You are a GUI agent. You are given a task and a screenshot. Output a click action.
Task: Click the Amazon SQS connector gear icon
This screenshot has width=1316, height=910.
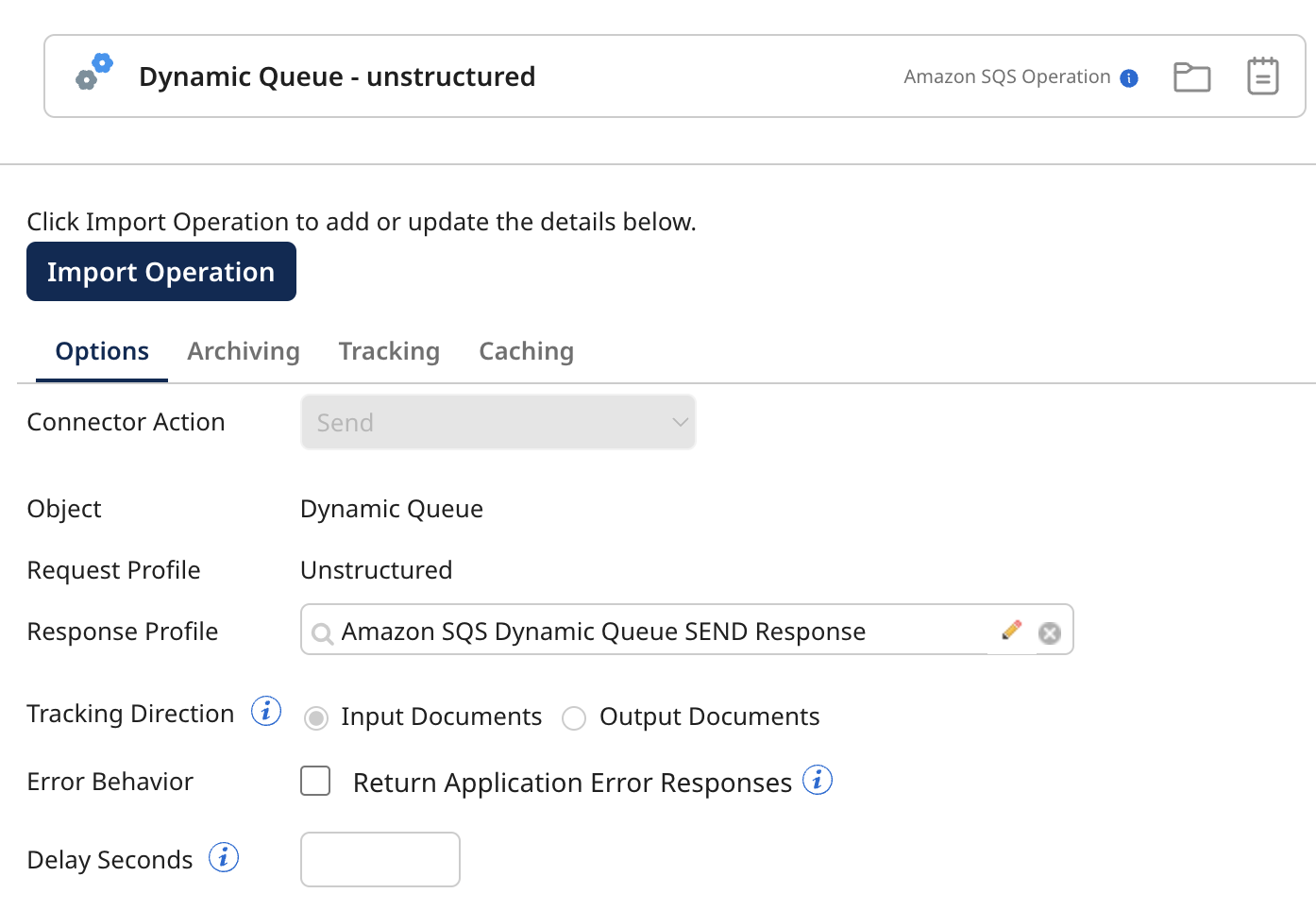tap(93, 72)
